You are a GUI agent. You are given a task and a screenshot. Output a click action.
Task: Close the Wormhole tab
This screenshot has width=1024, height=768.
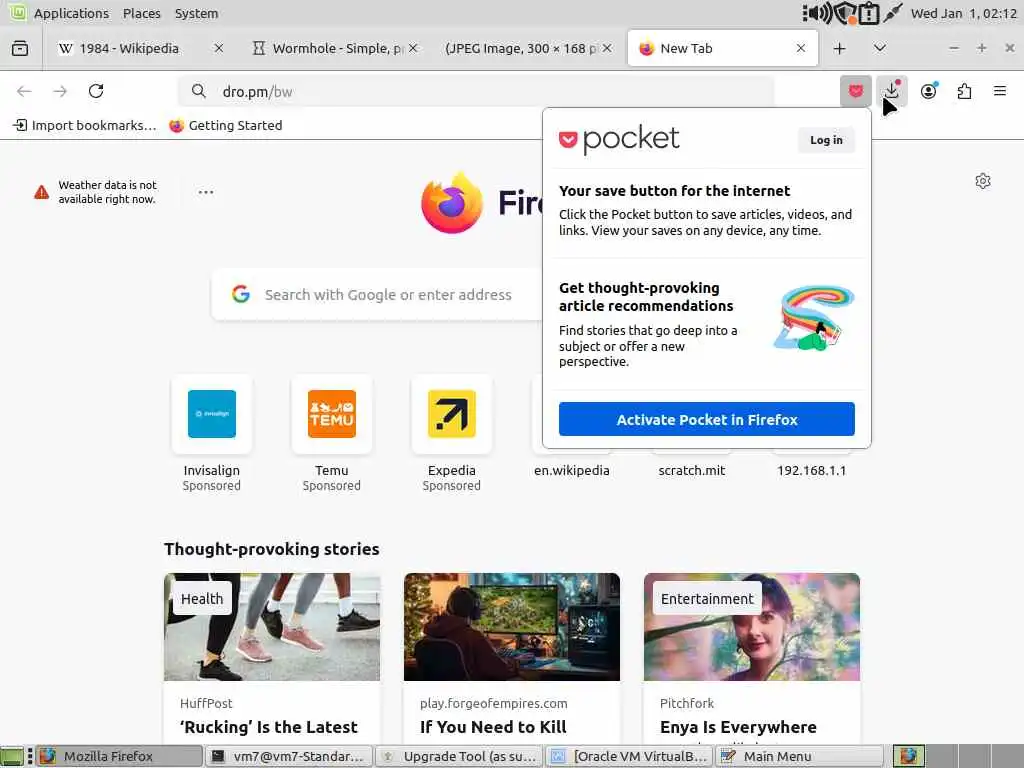pos(413,48)
